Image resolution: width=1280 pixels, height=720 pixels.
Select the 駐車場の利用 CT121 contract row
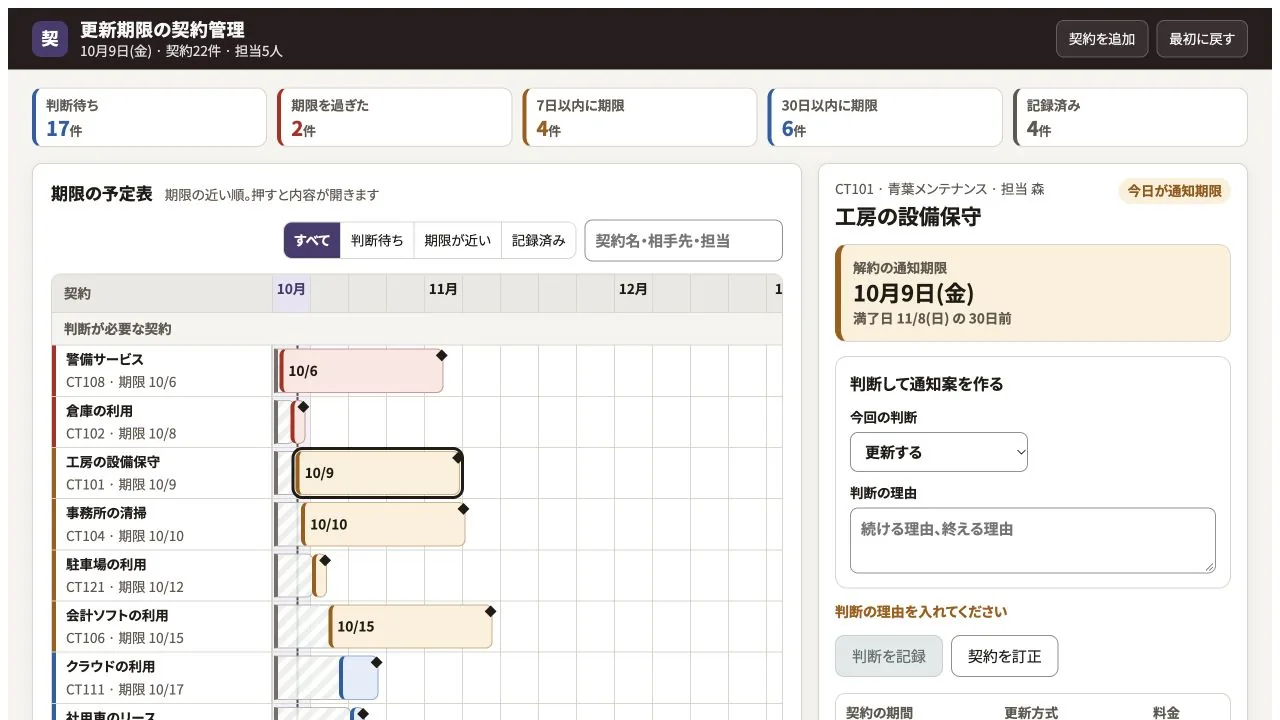(x=162, y=575)
